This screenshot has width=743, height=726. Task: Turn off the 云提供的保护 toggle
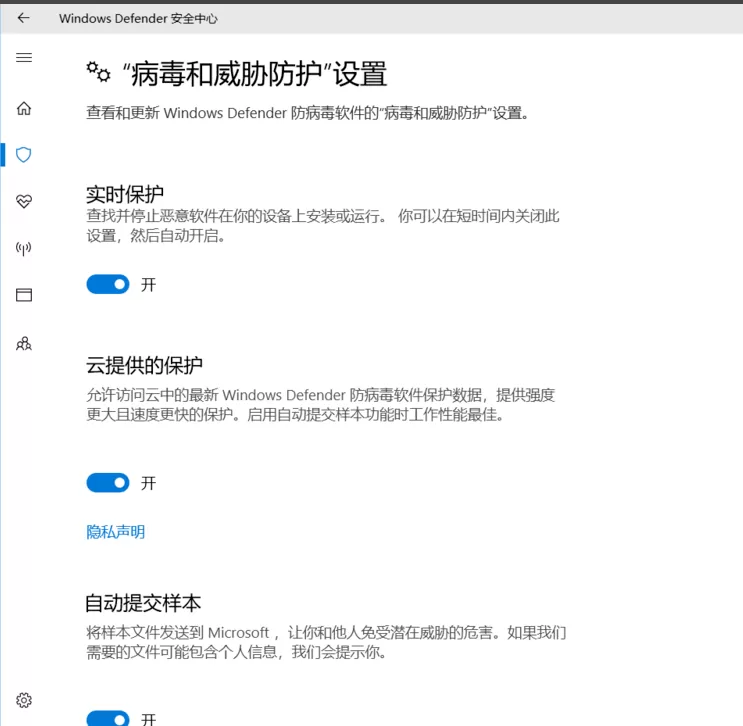tap(108, 483)
